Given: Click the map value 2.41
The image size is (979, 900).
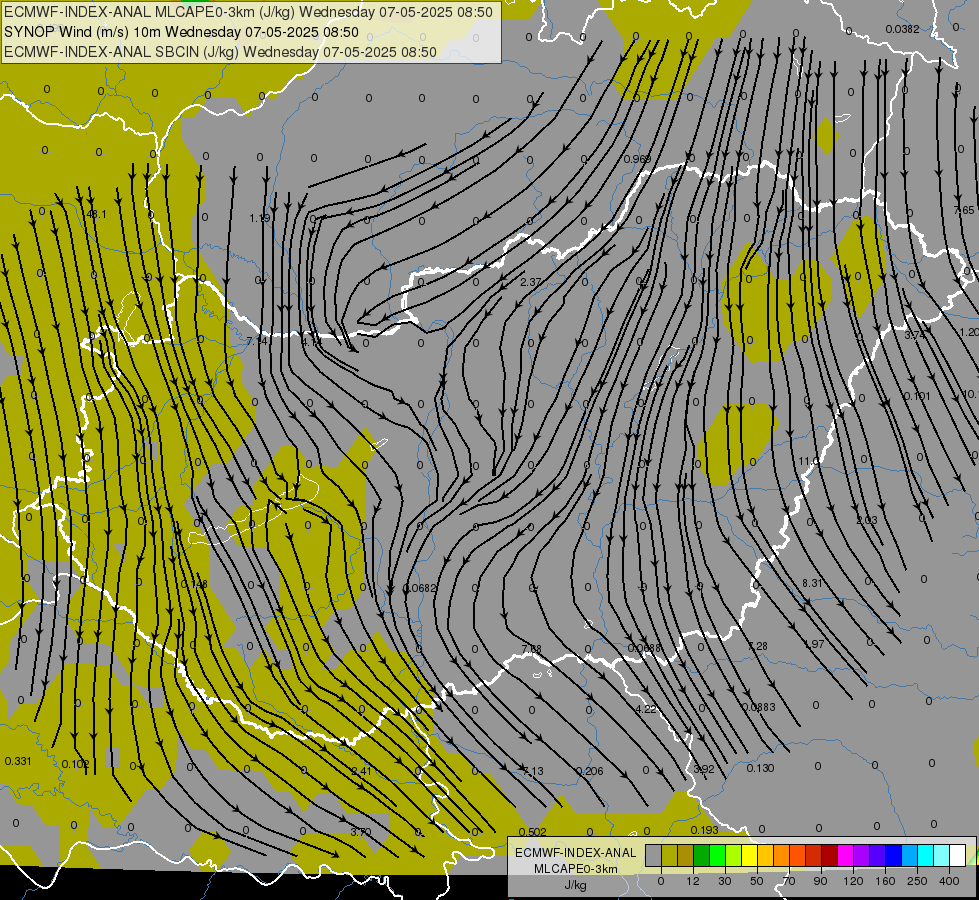Looking at the screenshot, I should [x=362, y=771].
